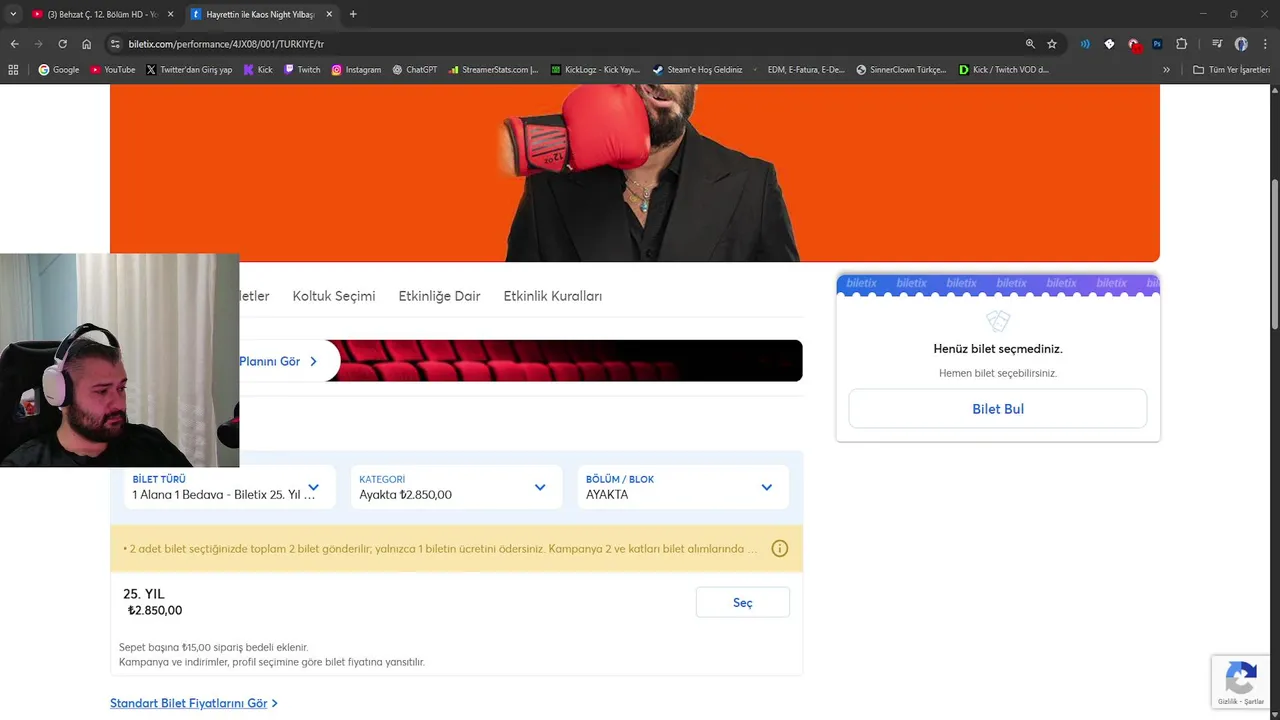Bookmark this page with the star icon
Image resolution: width=1280 pixels, height=720 pixels.
click(1052, 44)
